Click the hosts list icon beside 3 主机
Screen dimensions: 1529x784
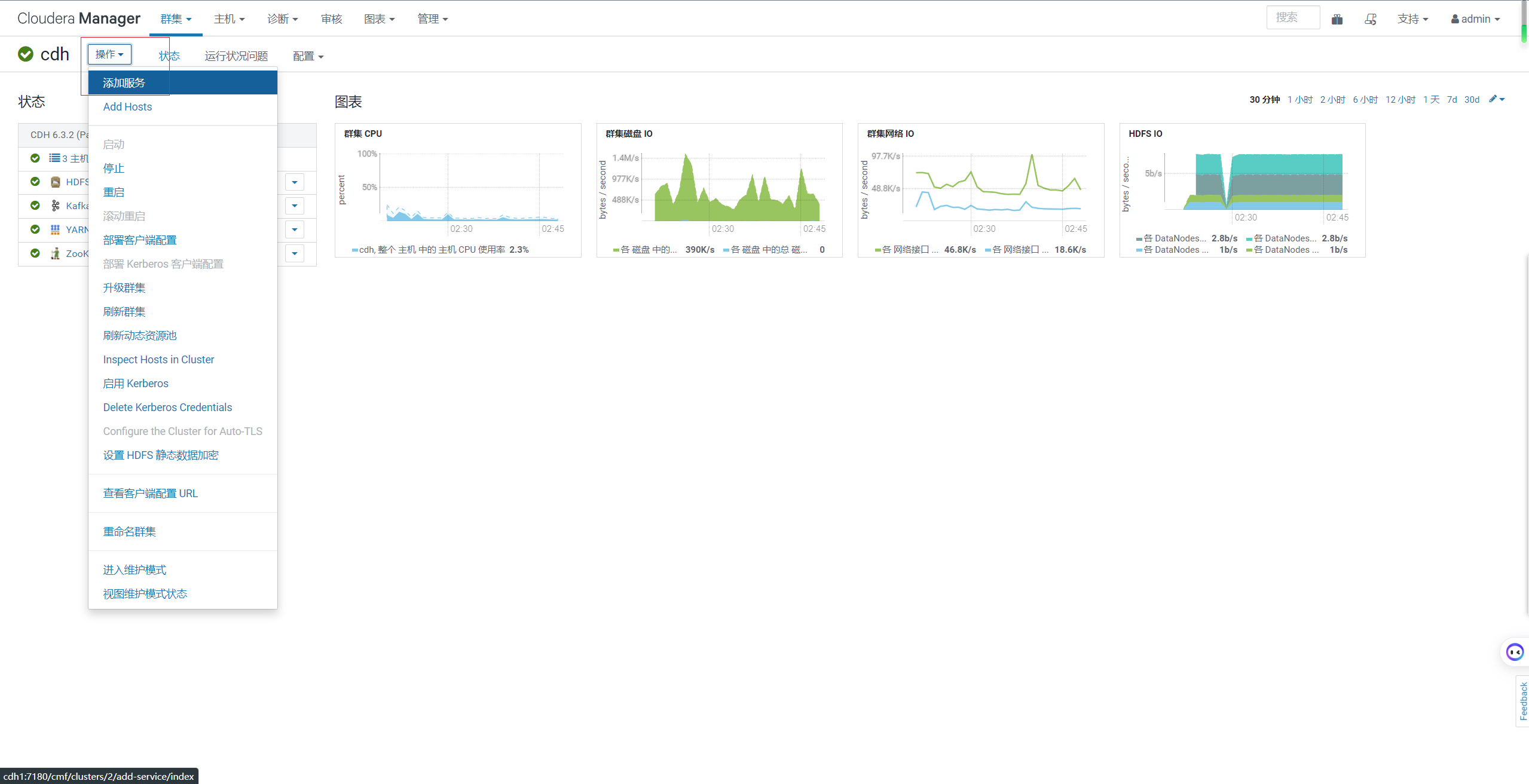click(54, 158)
